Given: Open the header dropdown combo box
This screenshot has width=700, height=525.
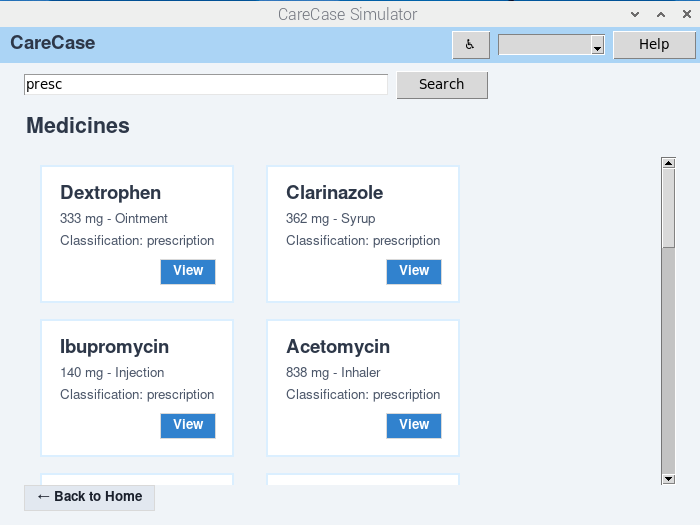Looking at the screenshot, I should click(x=553, y=45).
